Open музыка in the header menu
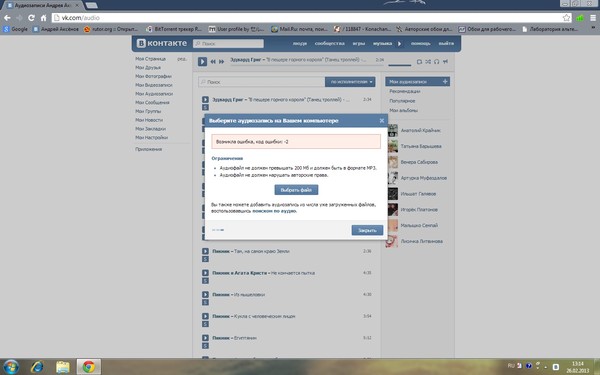The height and width of the screenshot is (375, 600). [x=382, y=44]
